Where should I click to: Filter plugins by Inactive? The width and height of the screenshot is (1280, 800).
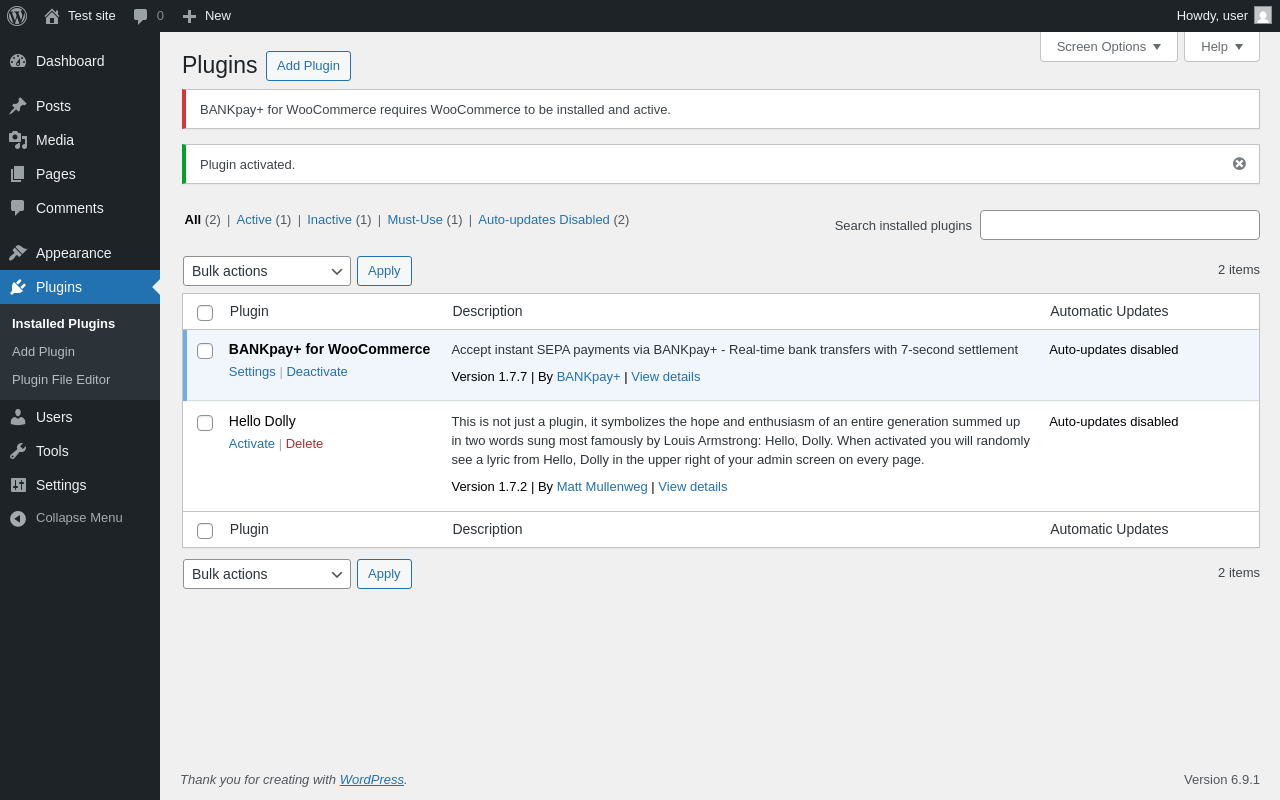pos(329,220)
